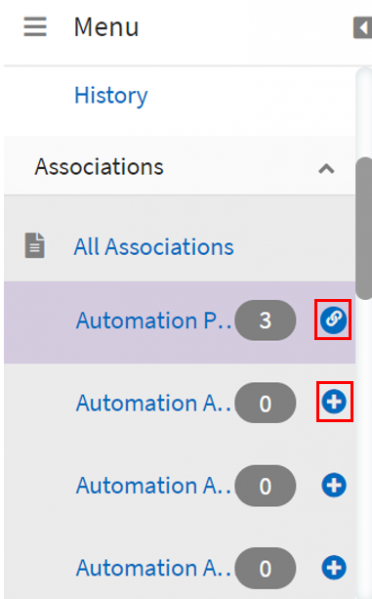The height and width of the screenshot is (599, 372).
Task: Click the plus icon on the third Automation A.. row
Action: 334,567
